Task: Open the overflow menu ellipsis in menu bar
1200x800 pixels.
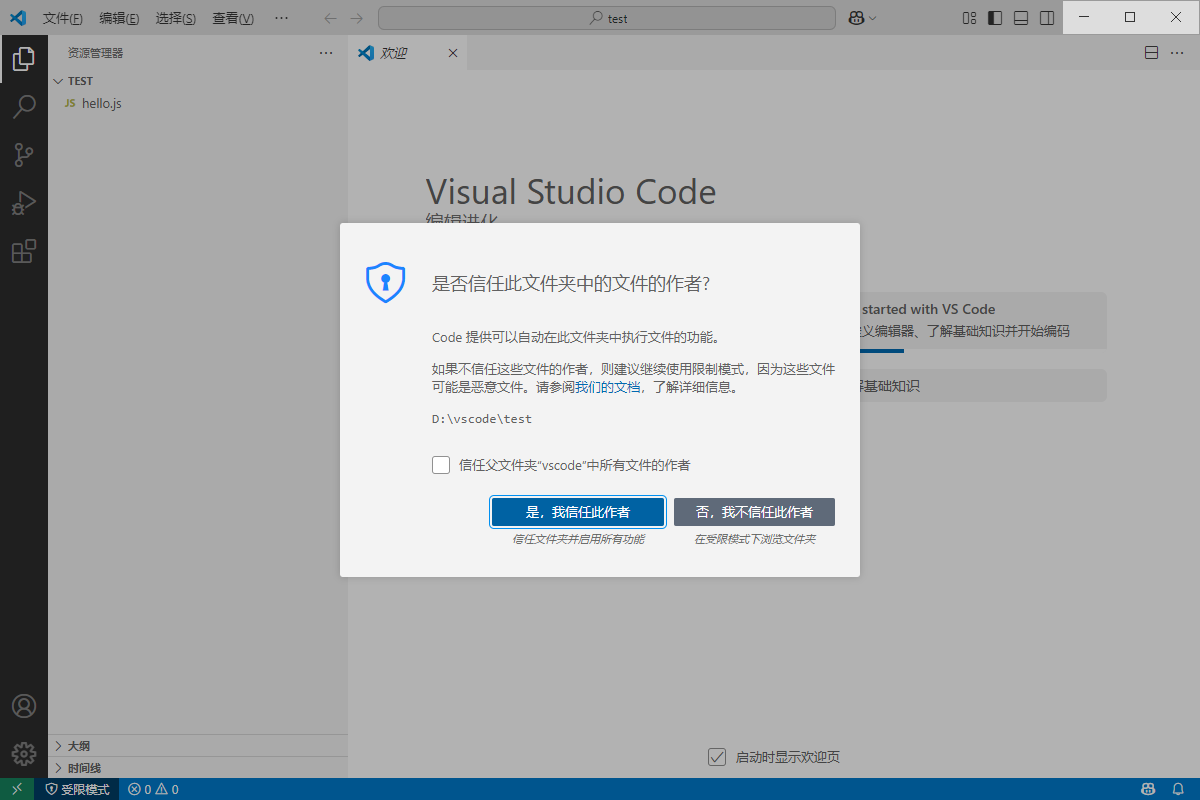Action: pos(281,18)
